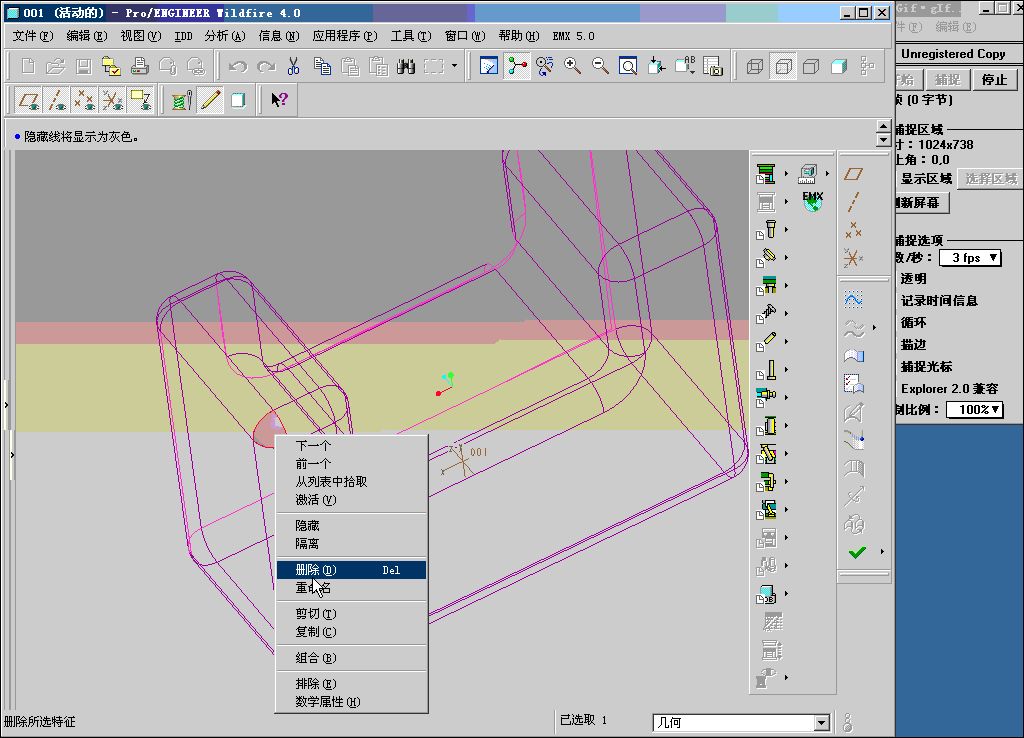Choose 隐藏 from the context menu
This screenshot has width=1024, height=738.
tap(351, 525)
